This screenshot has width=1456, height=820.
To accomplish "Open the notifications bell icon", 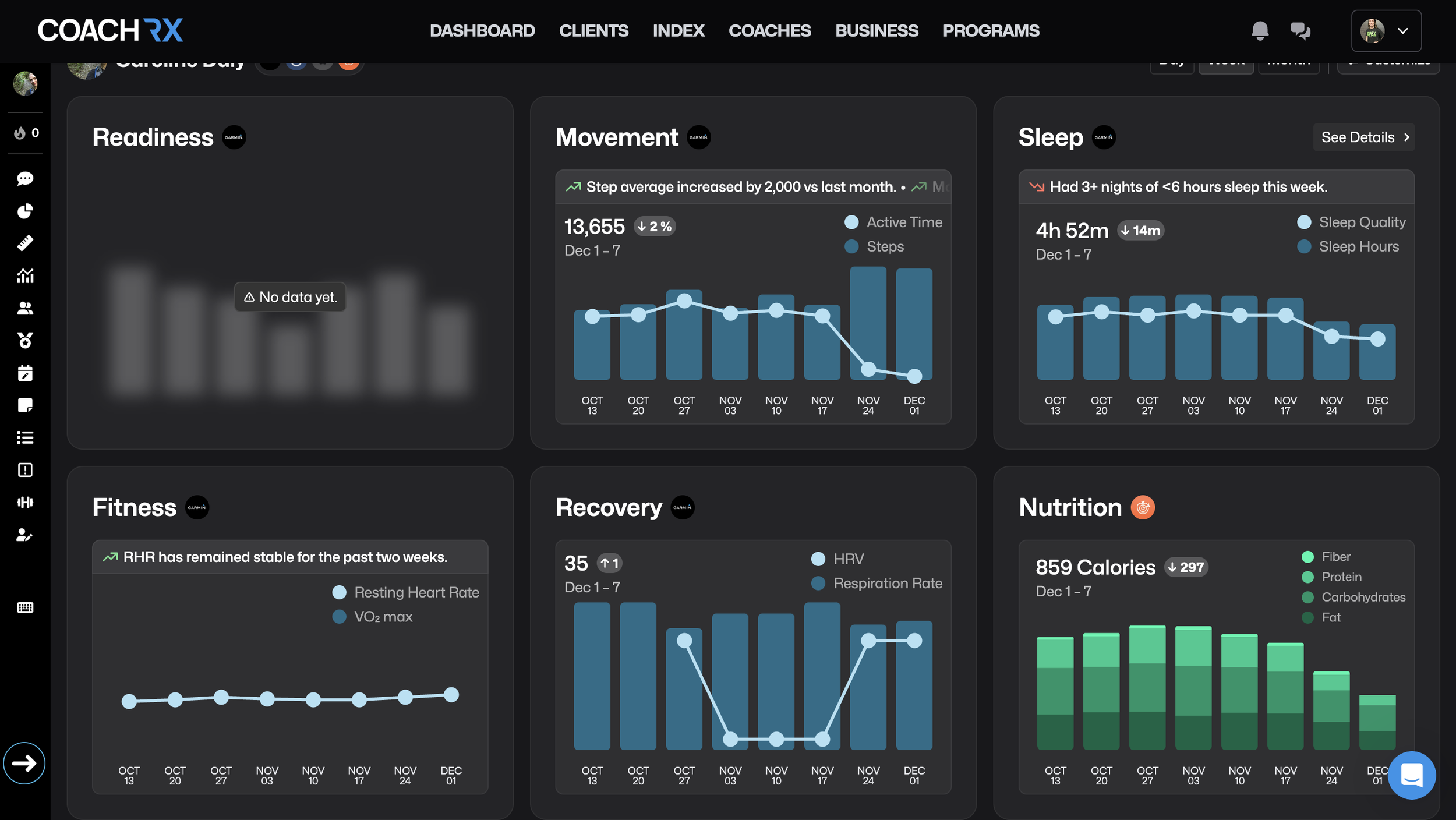I will click(1260, 30).
